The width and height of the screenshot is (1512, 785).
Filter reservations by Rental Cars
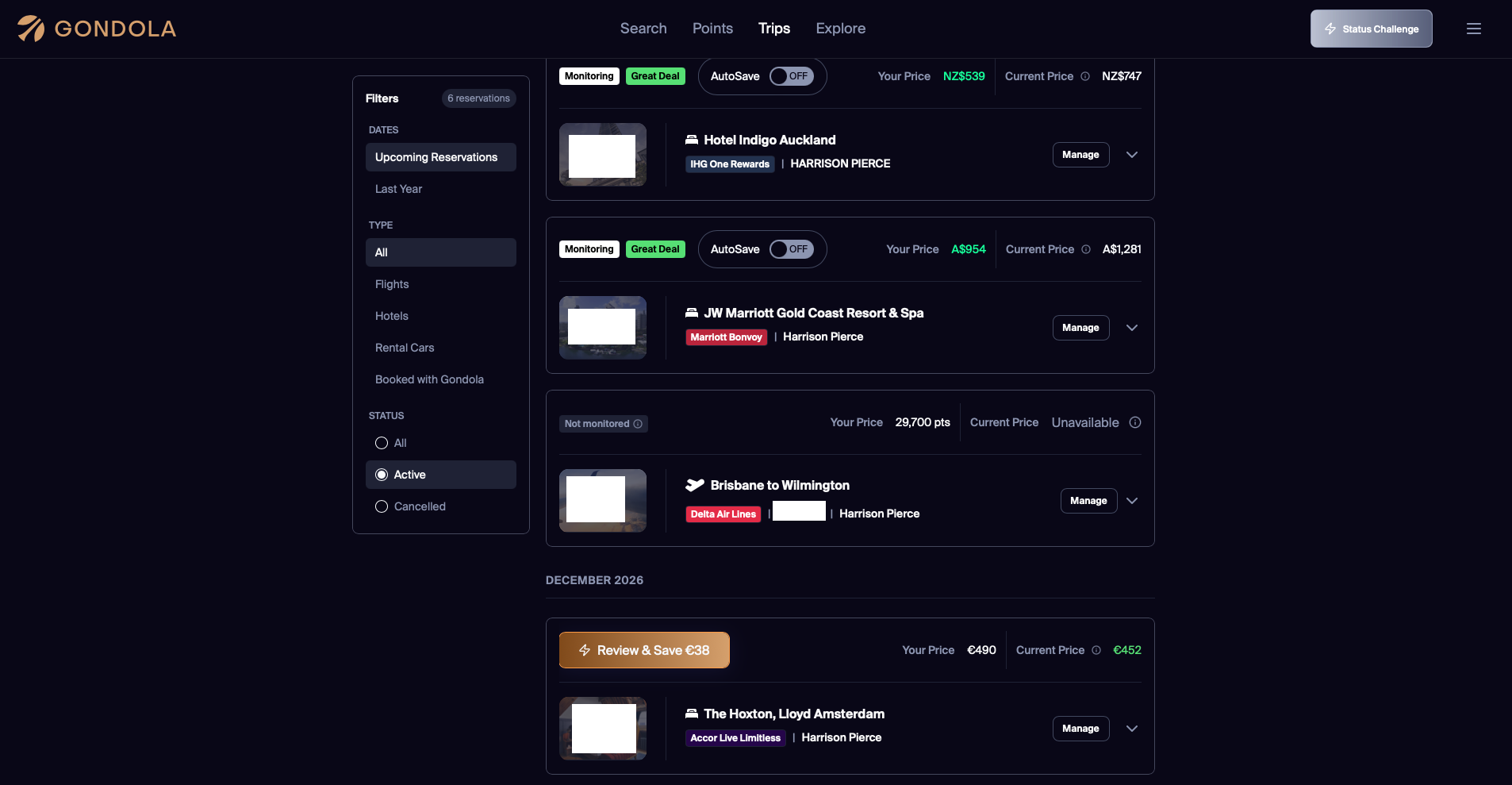pos(441,348)
